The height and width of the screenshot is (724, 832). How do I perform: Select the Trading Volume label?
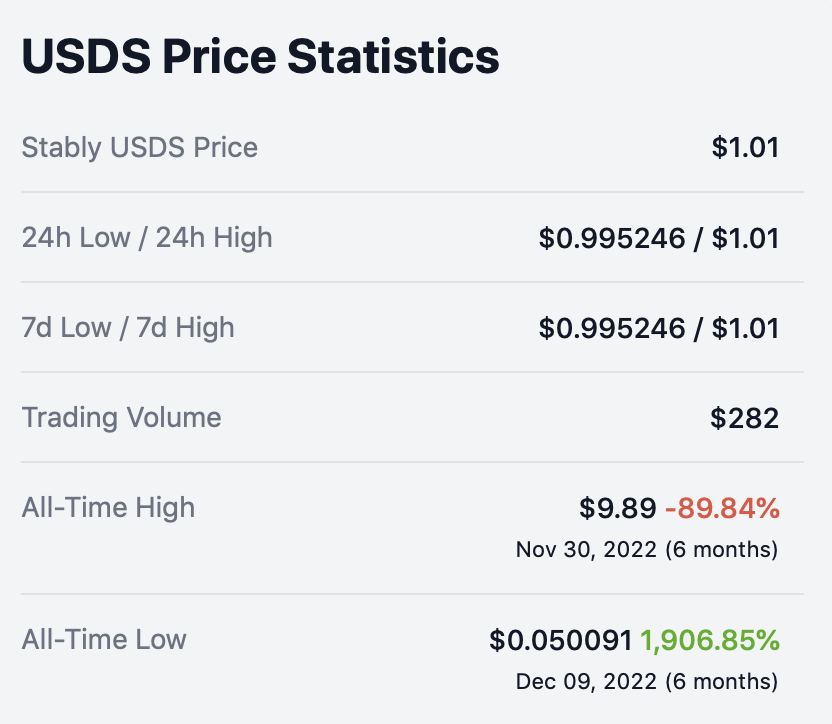(x=122, y=418)
